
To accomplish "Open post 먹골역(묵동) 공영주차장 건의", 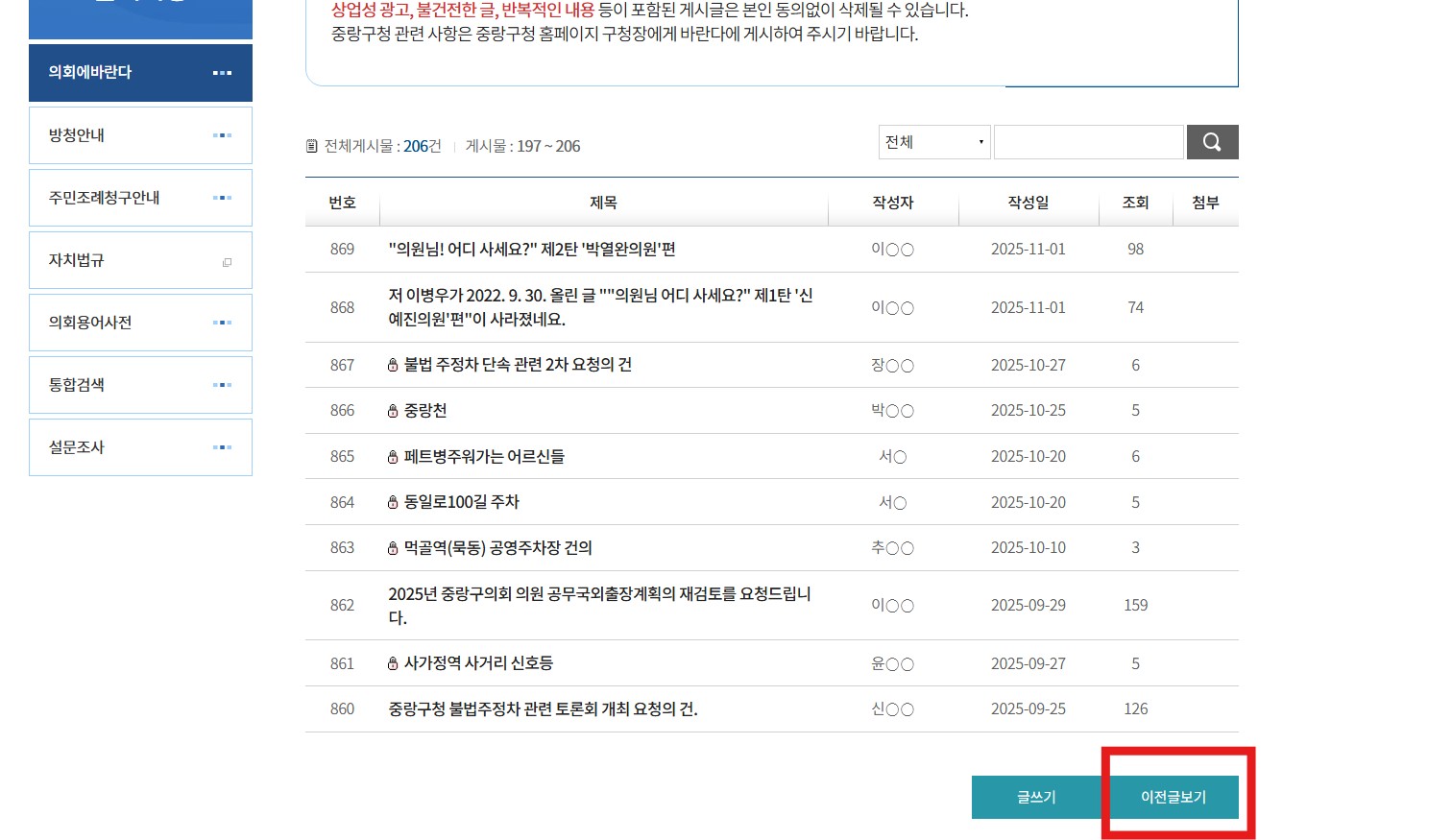I will [498, 548].
